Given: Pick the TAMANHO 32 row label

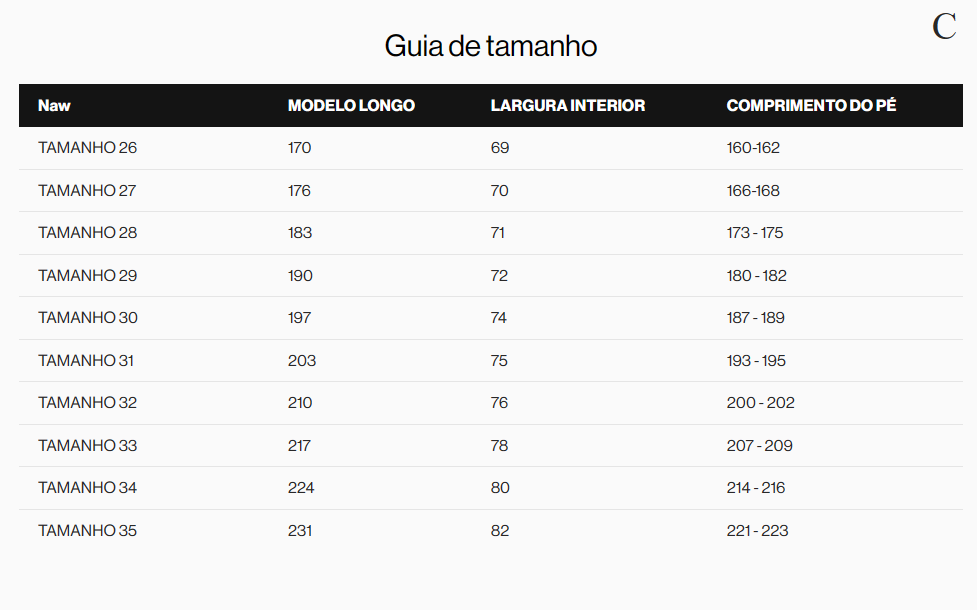Looking at the screenshot, I should 88,403.
